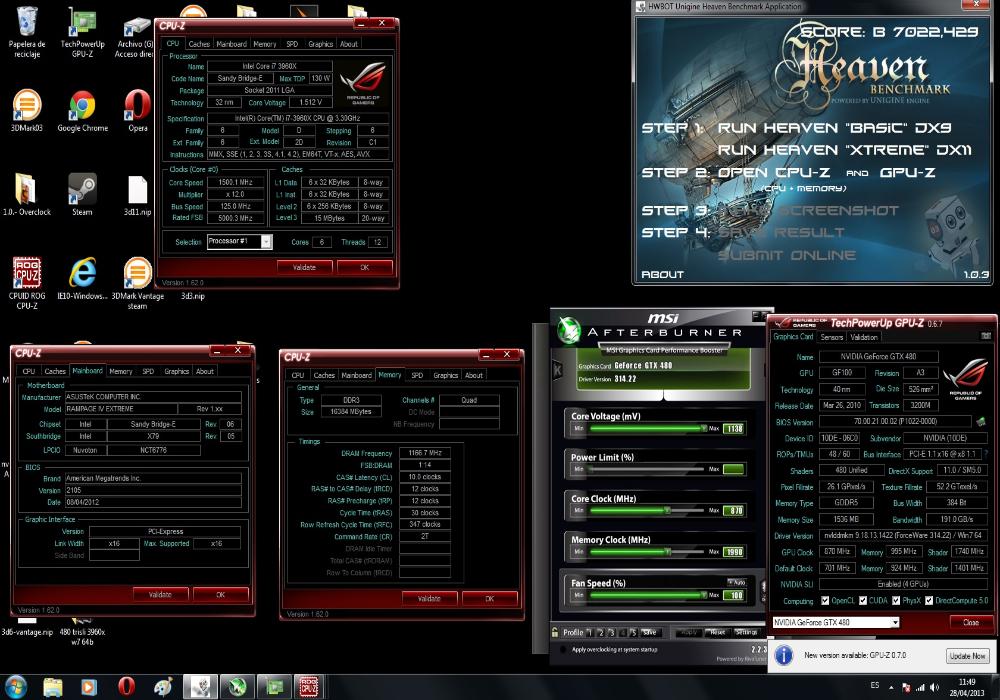Click the GPU-Z screenshot camera icon
1000x700 pixels.
(986, 336)
